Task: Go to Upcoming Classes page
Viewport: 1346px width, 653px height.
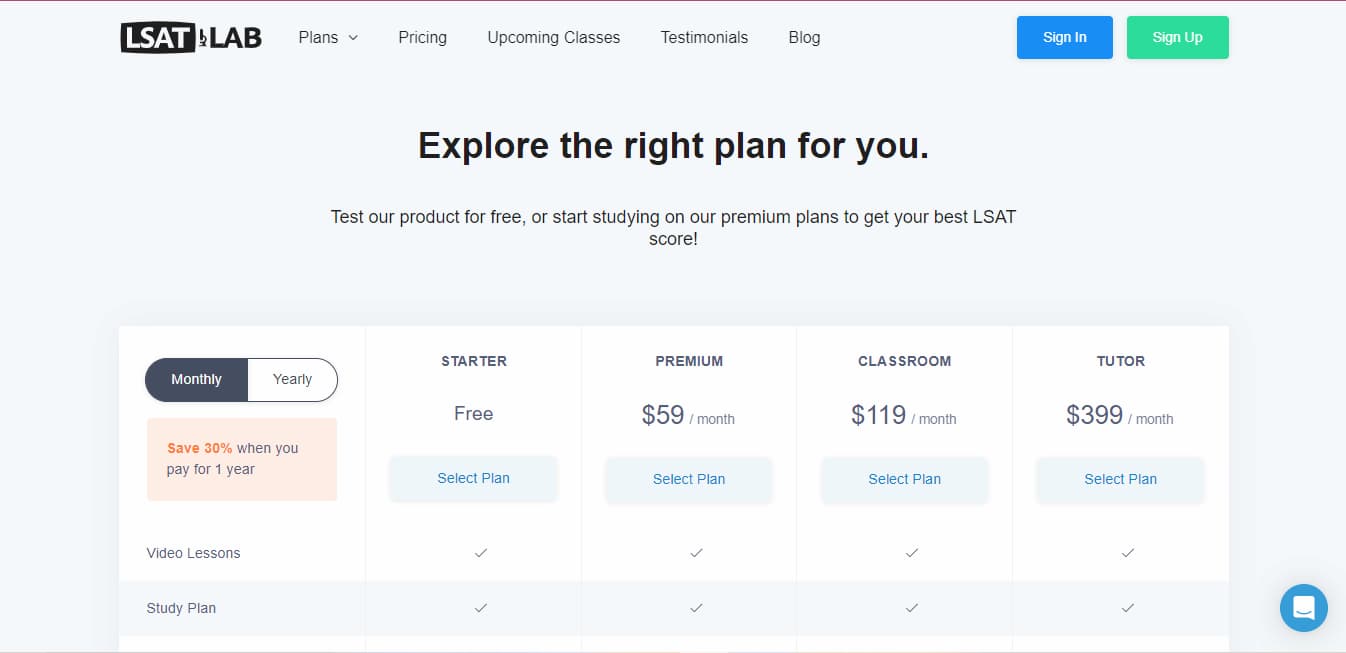Action: (x=553, y=37)
